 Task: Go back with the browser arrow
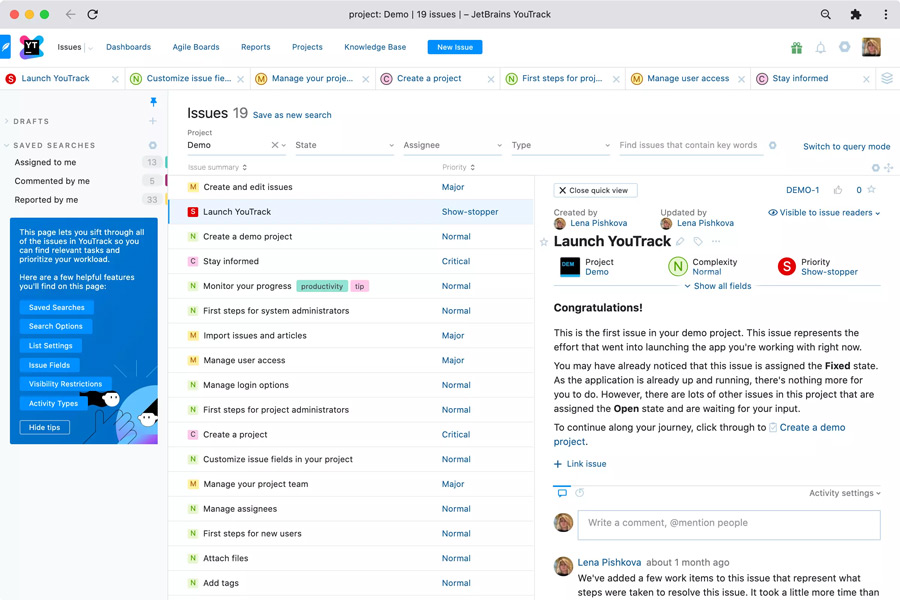point(70,14)
